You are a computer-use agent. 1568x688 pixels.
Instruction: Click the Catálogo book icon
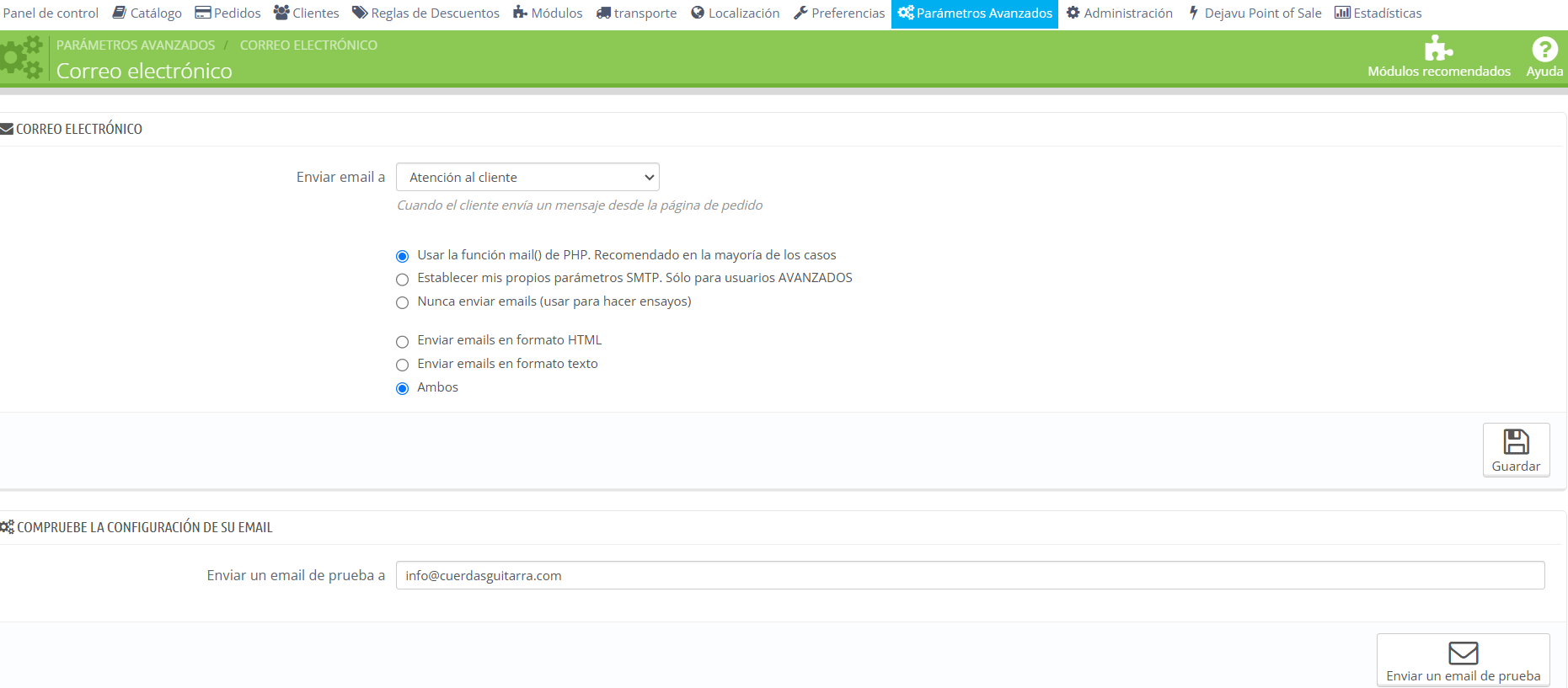pos(120,13)
